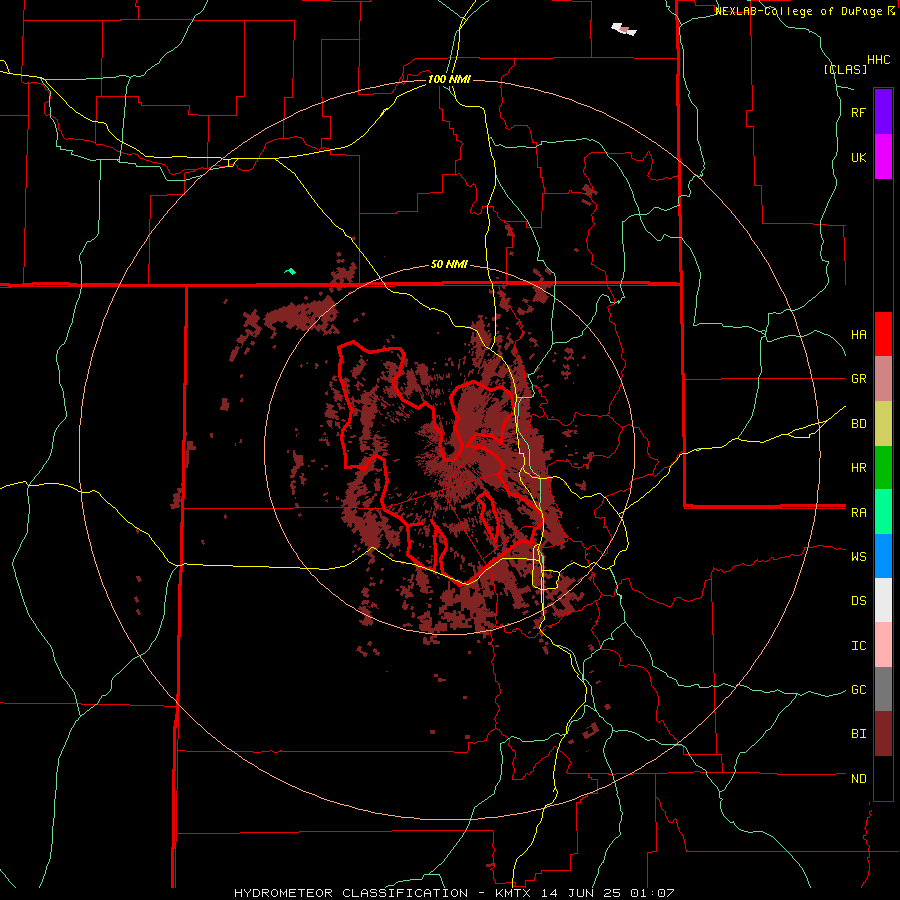Screen dimensions: 900x900
Task: Click the IC pink legend color swatch
Action: tap(883, 645)
